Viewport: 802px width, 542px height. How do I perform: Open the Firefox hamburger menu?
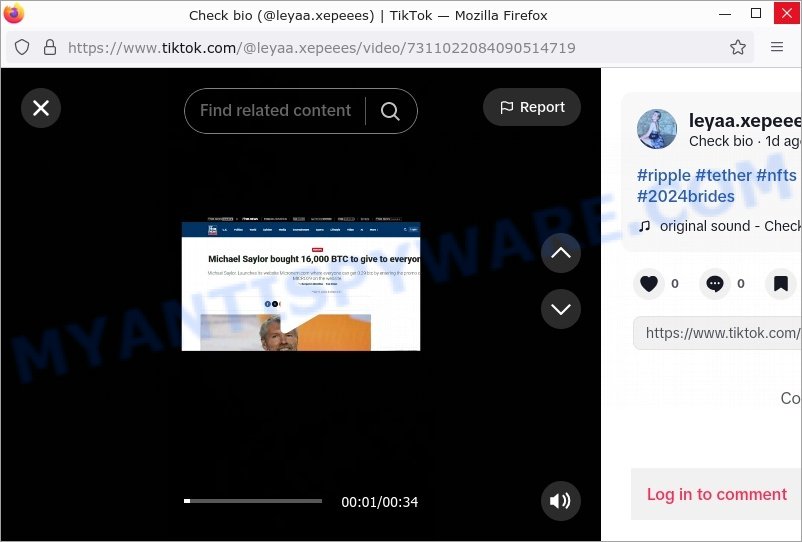pyautogui.click(x=777, y=47)
